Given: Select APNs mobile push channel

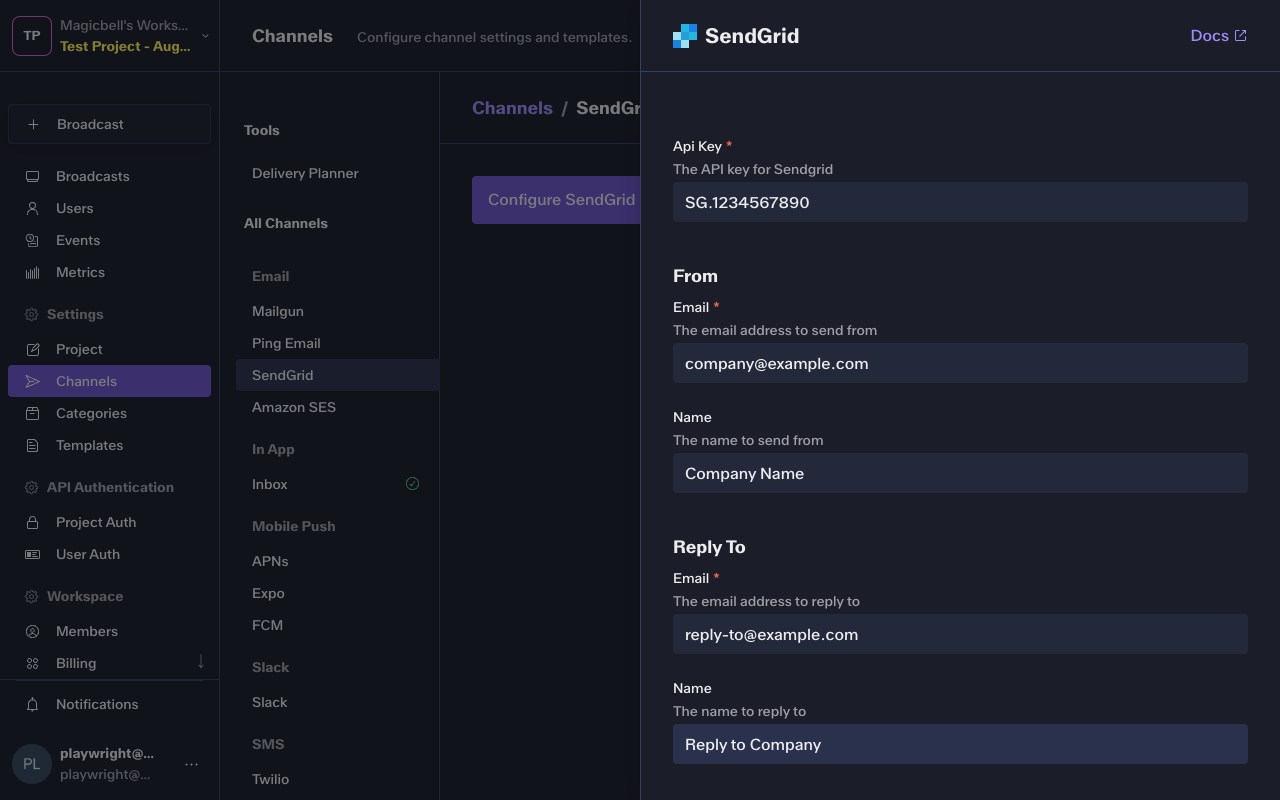Looking at the screenshot, I should 337,561.
